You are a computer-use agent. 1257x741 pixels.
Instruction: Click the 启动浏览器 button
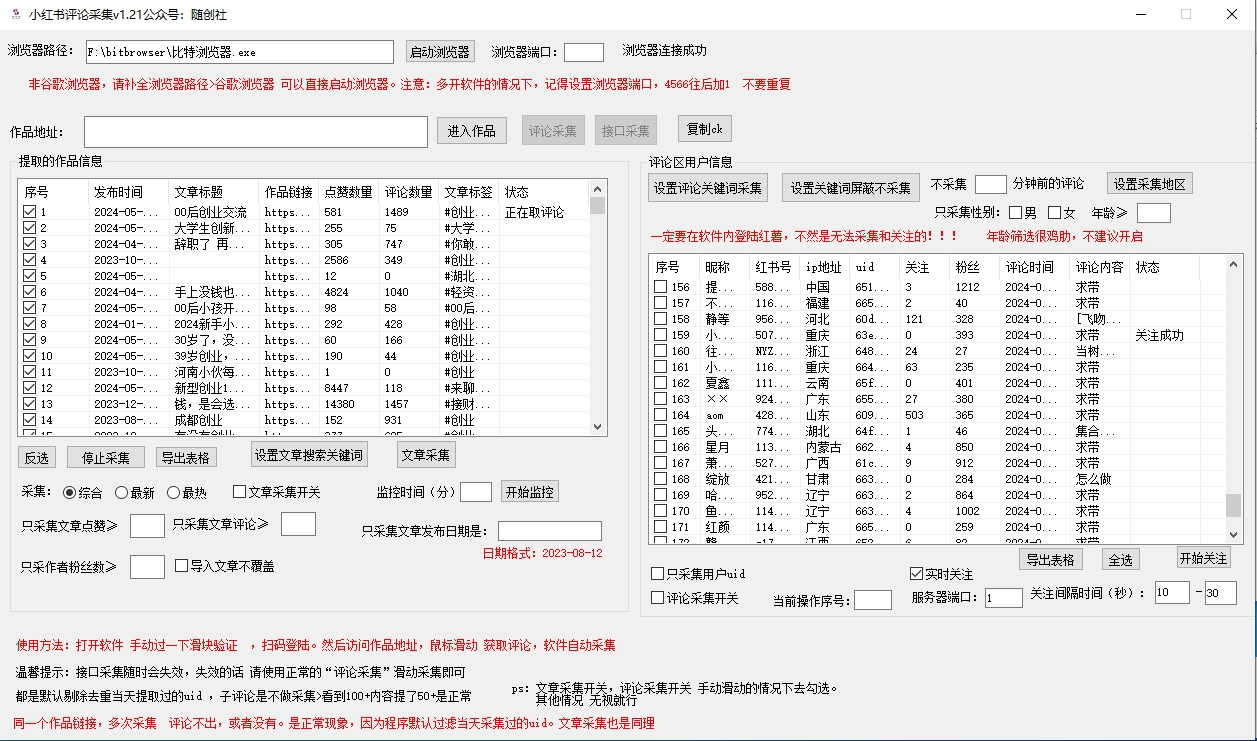coord(440,52)
